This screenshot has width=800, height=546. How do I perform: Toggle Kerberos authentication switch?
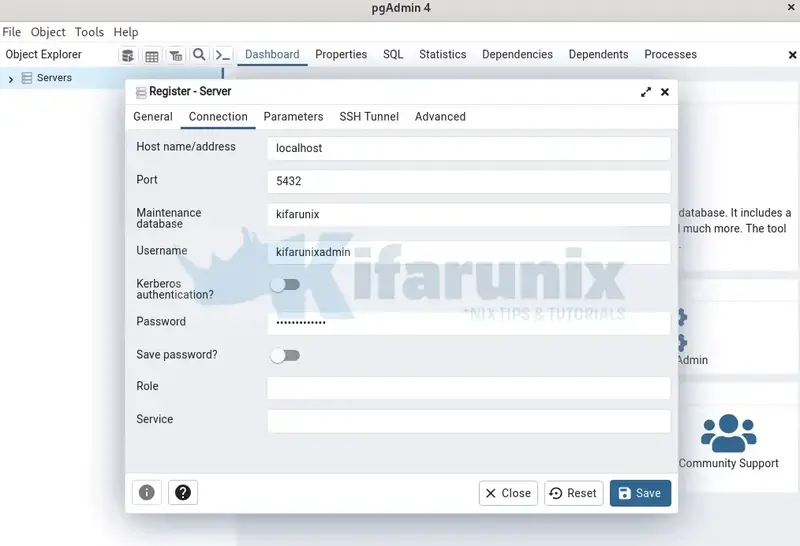pyautogui.click(x=285, y=285)
